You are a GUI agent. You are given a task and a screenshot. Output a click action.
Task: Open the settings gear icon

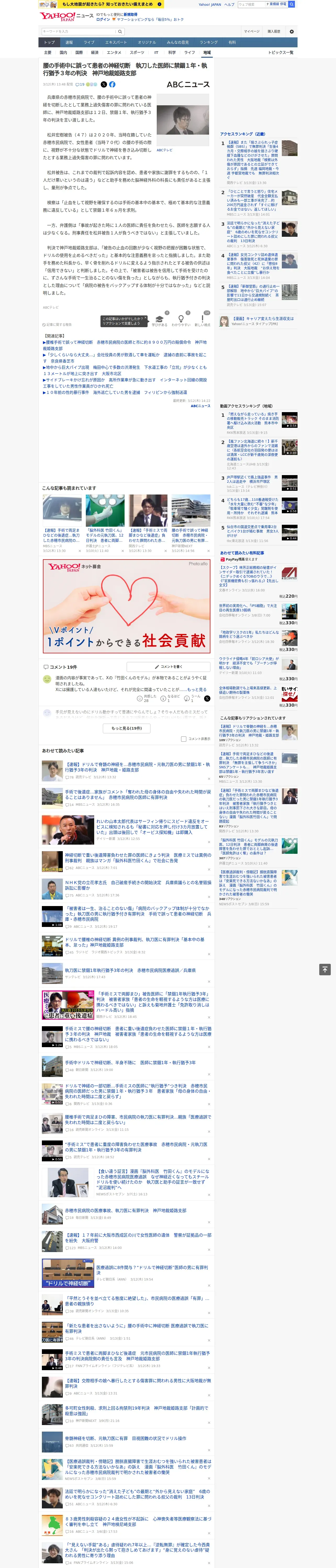(292, 32)
